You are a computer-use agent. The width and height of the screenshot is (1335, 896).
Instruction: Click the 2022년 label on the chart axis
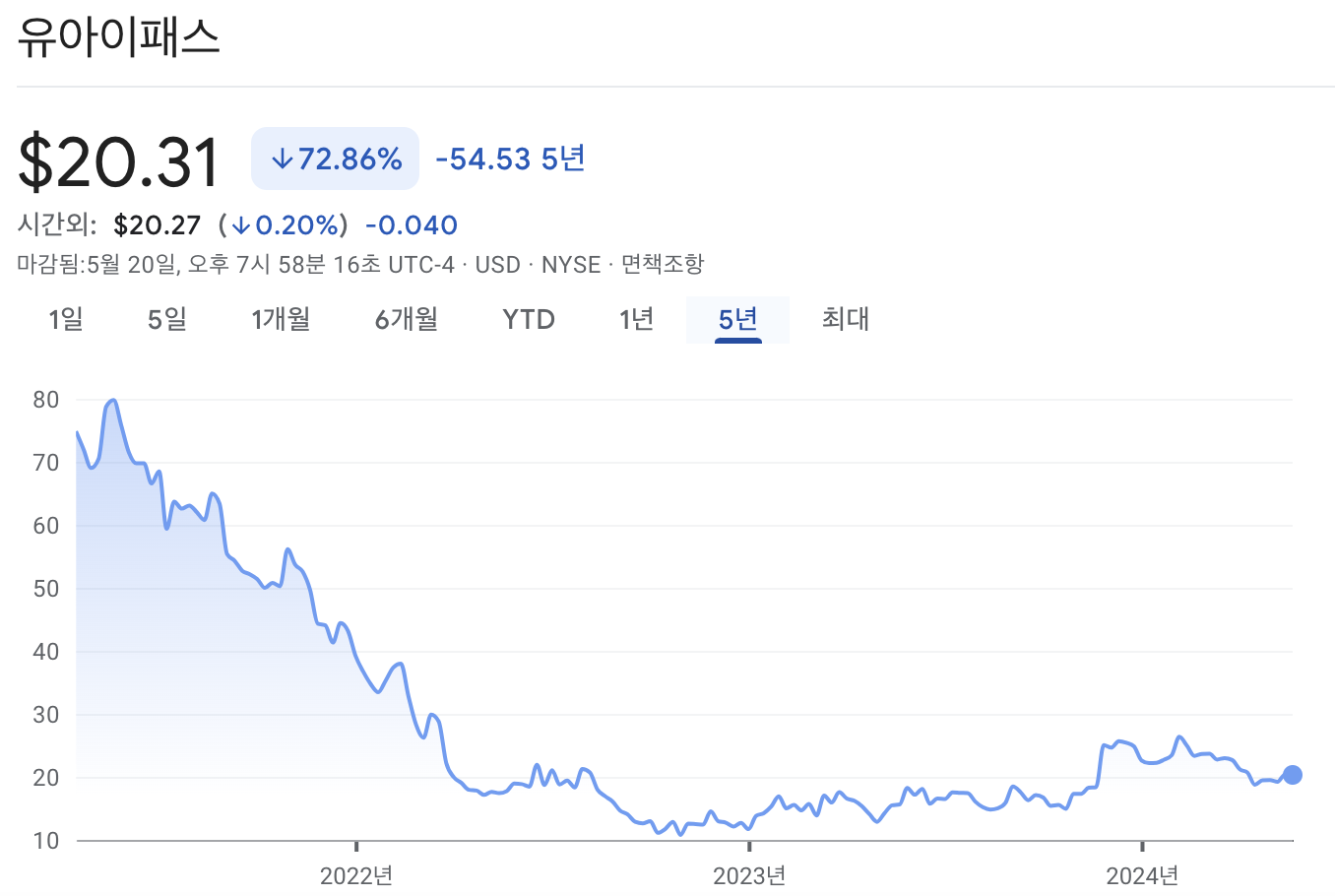point(356,872)
